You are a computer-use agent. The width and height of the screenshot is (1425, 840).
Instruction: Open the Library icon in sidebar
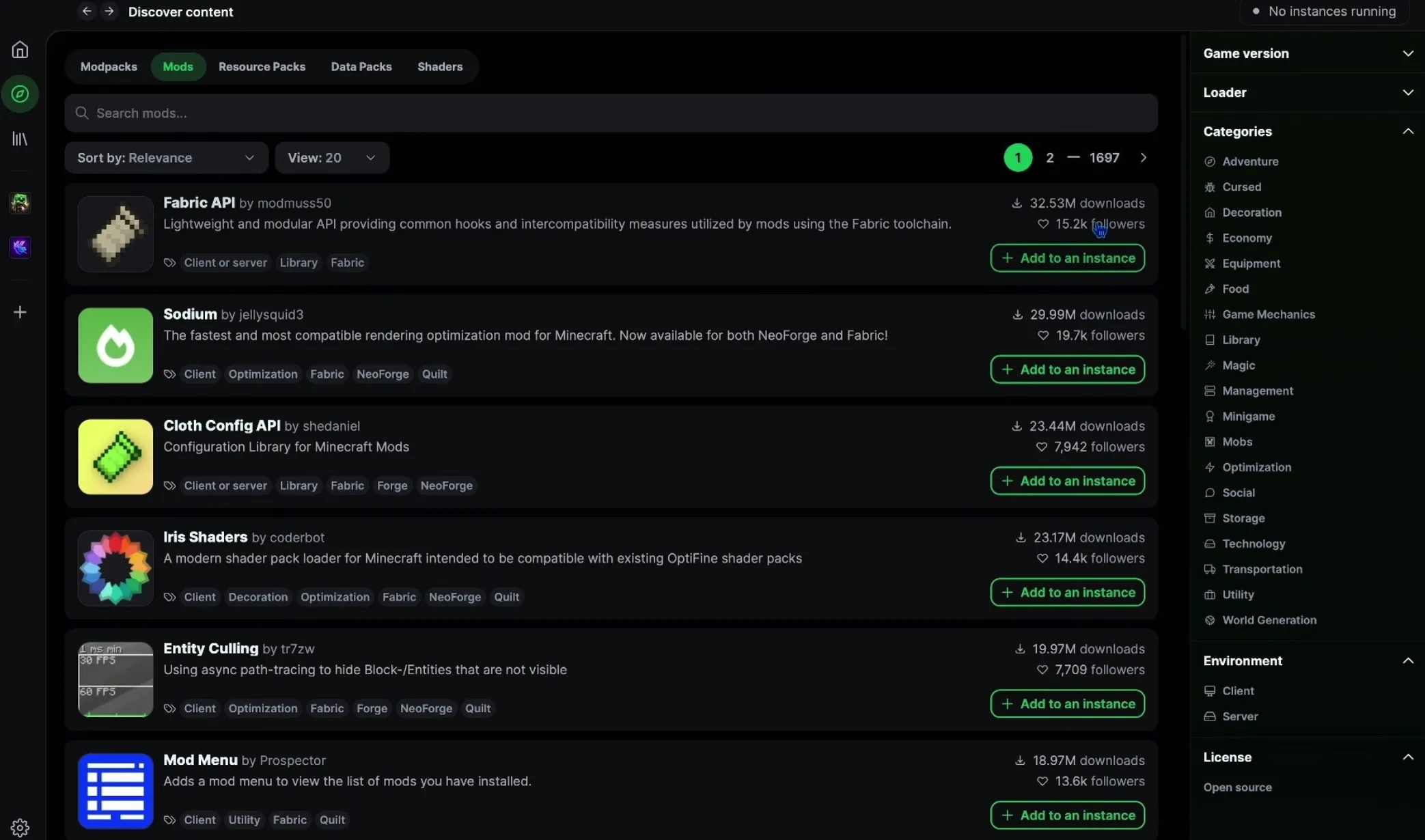tap(20, 139)
